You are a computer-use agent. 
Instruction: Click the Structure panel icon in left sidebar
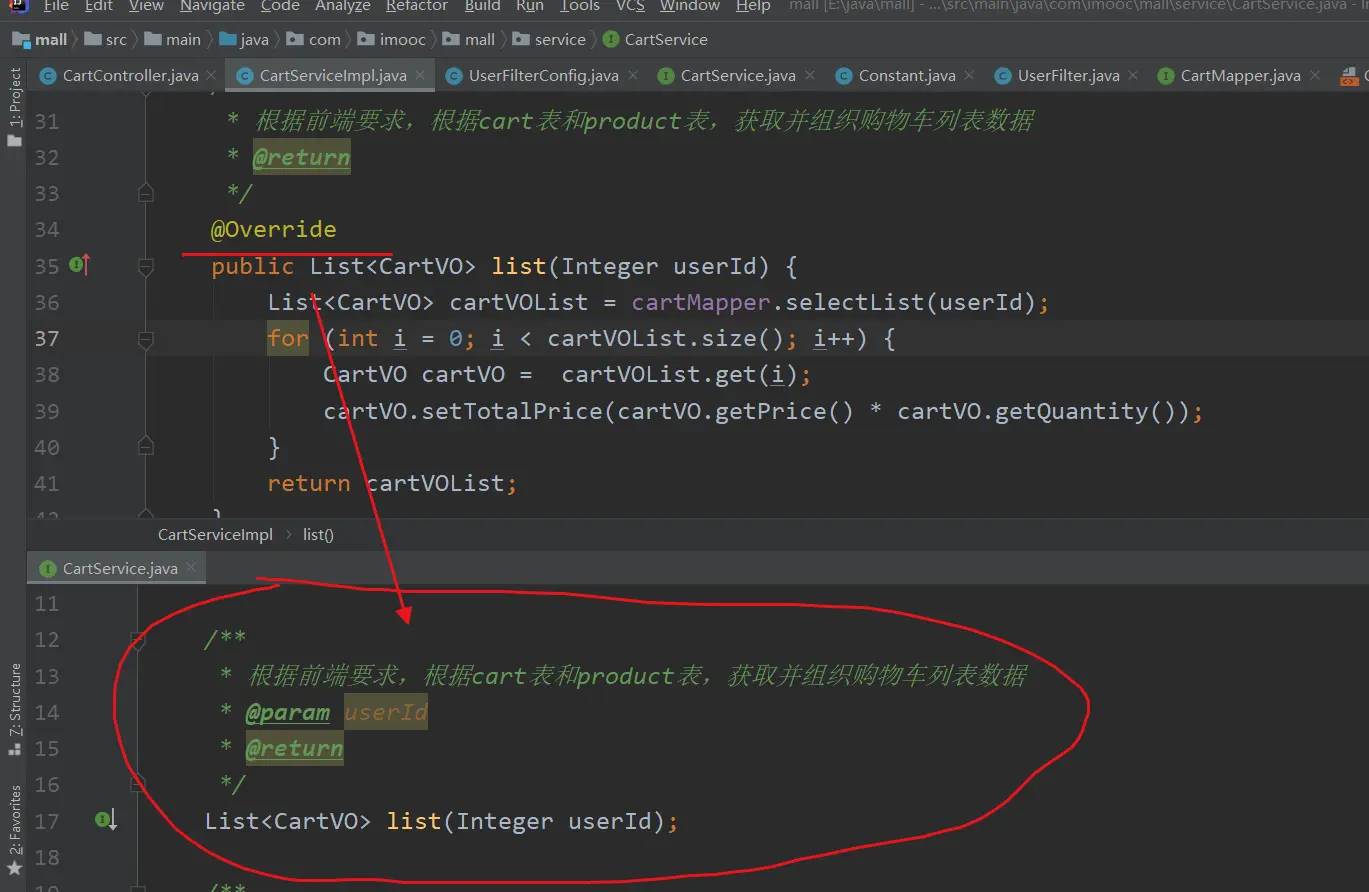[x=14, y=748]
